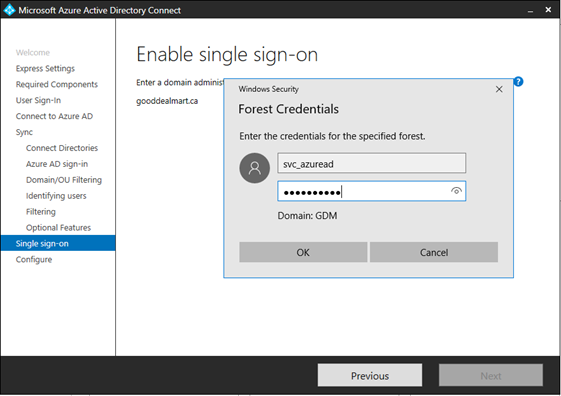Select Required Components in sidebar
This screenshot has width=561, height=396.
click(x=57, y=84)
